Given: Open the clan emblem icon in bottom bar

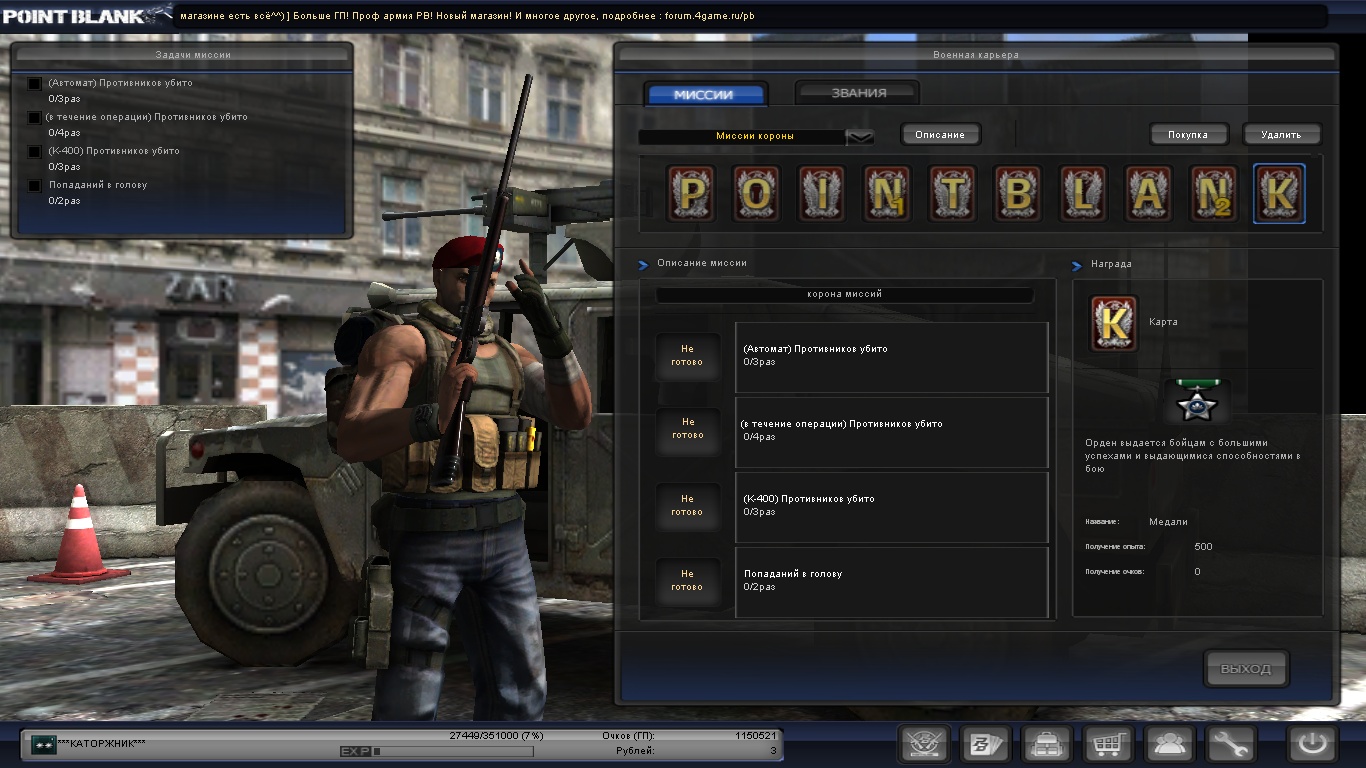Looking at the screenshot, I should click(x=924, y=744).
